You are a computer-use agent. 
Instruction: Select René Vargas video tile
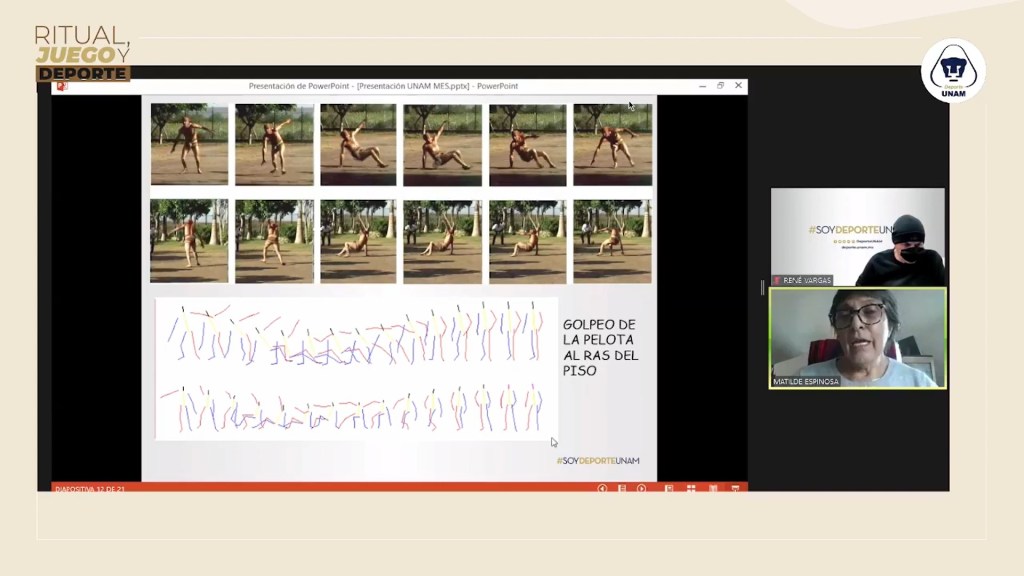pyautogui.click(x=857, y=236)
